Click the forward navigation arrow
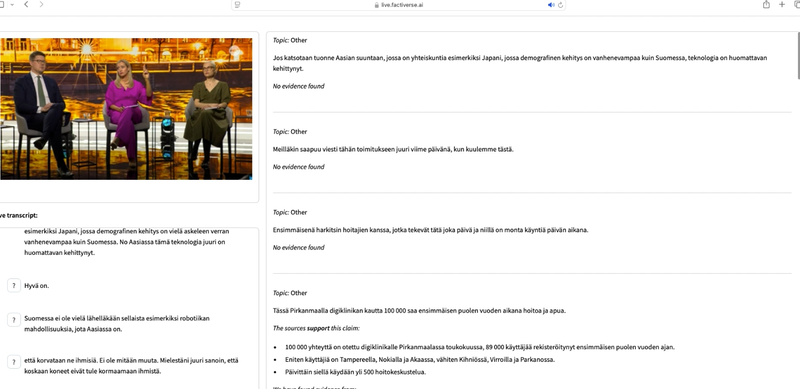 click(x=41, y=4)
